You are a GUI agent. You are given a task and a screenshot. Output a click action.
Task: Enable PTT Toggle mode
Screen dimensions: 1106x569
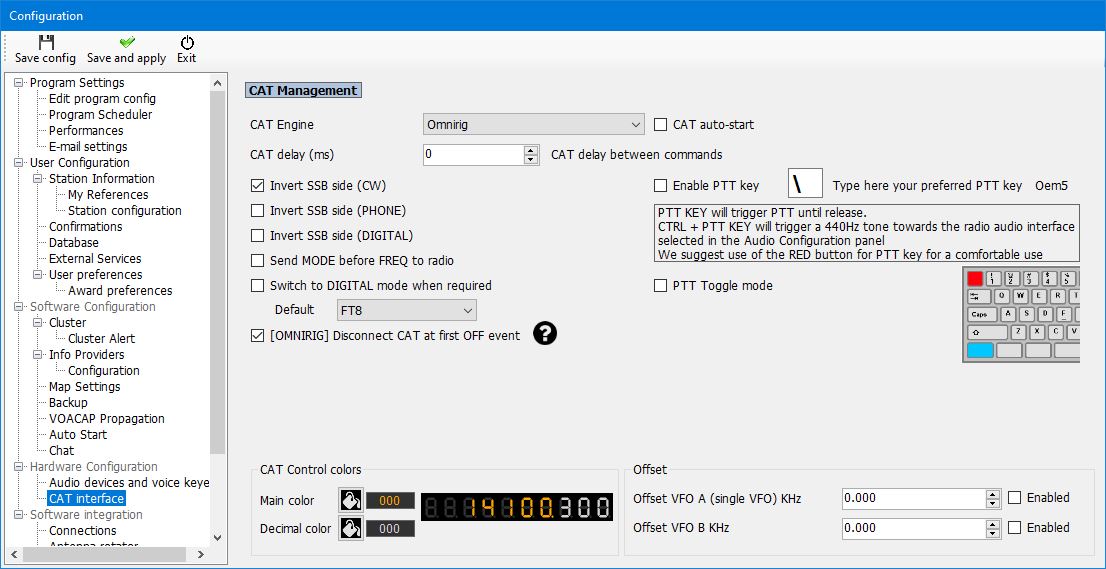(x=660, y=286)
